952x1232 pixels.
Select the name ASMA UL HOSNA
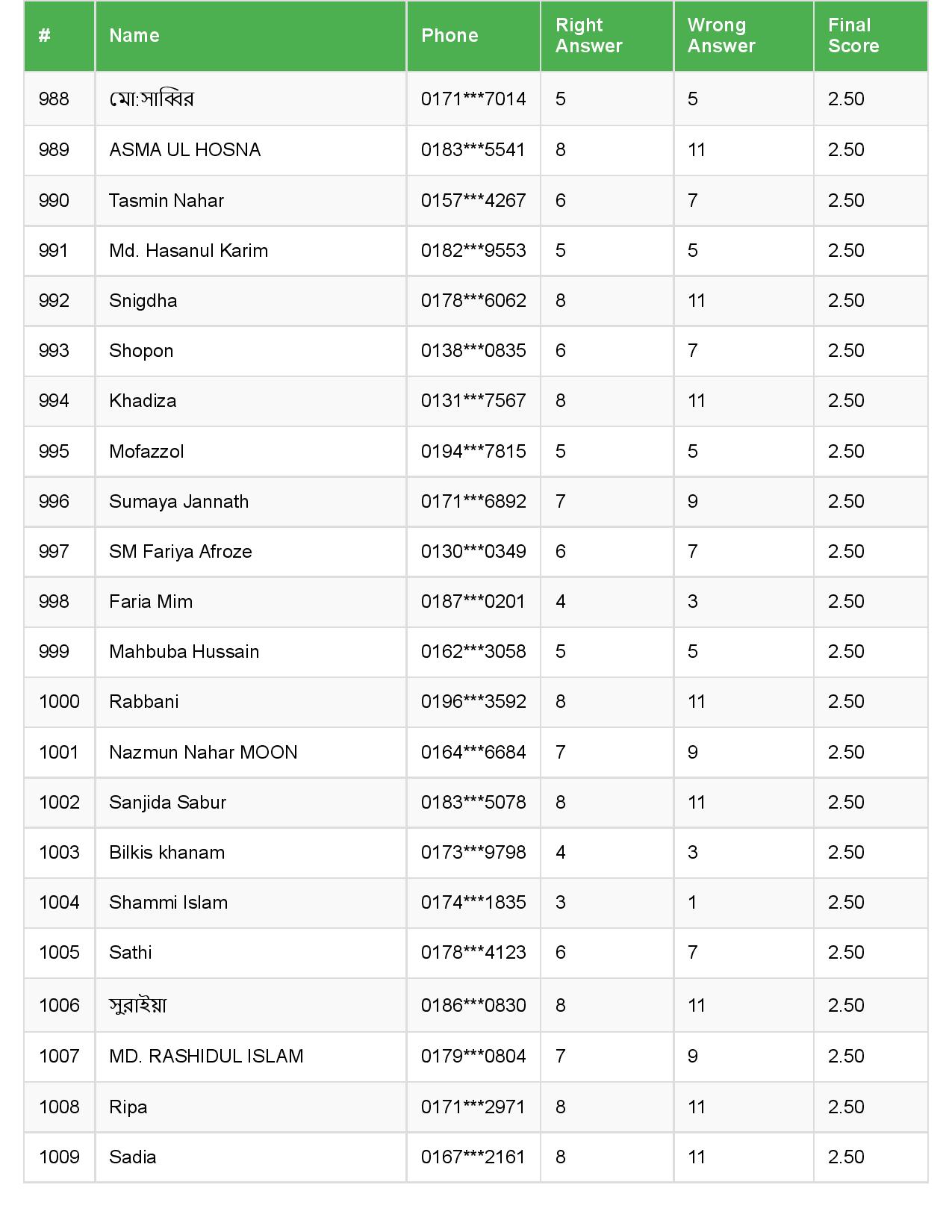click(185, 150)
